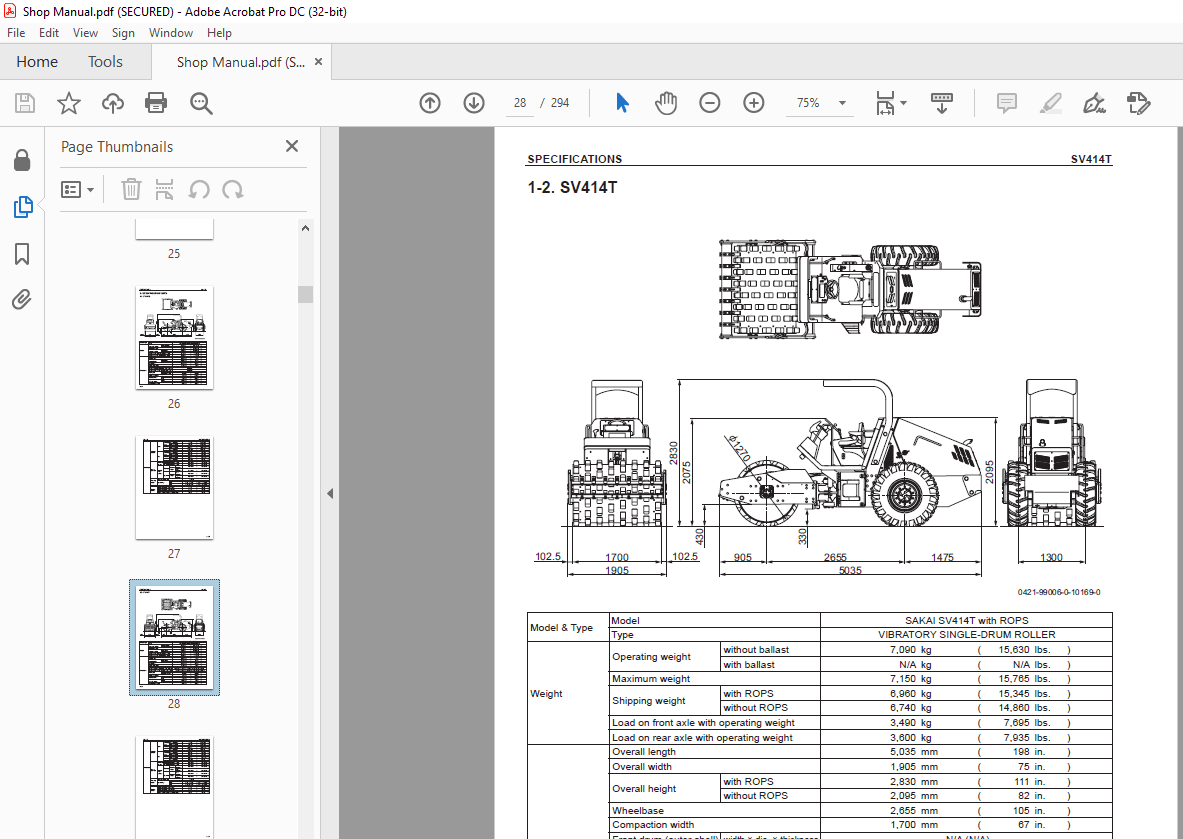Switch to the Home tab
The height and width of the screenshot is (839, 1183).
pos(37,62)
